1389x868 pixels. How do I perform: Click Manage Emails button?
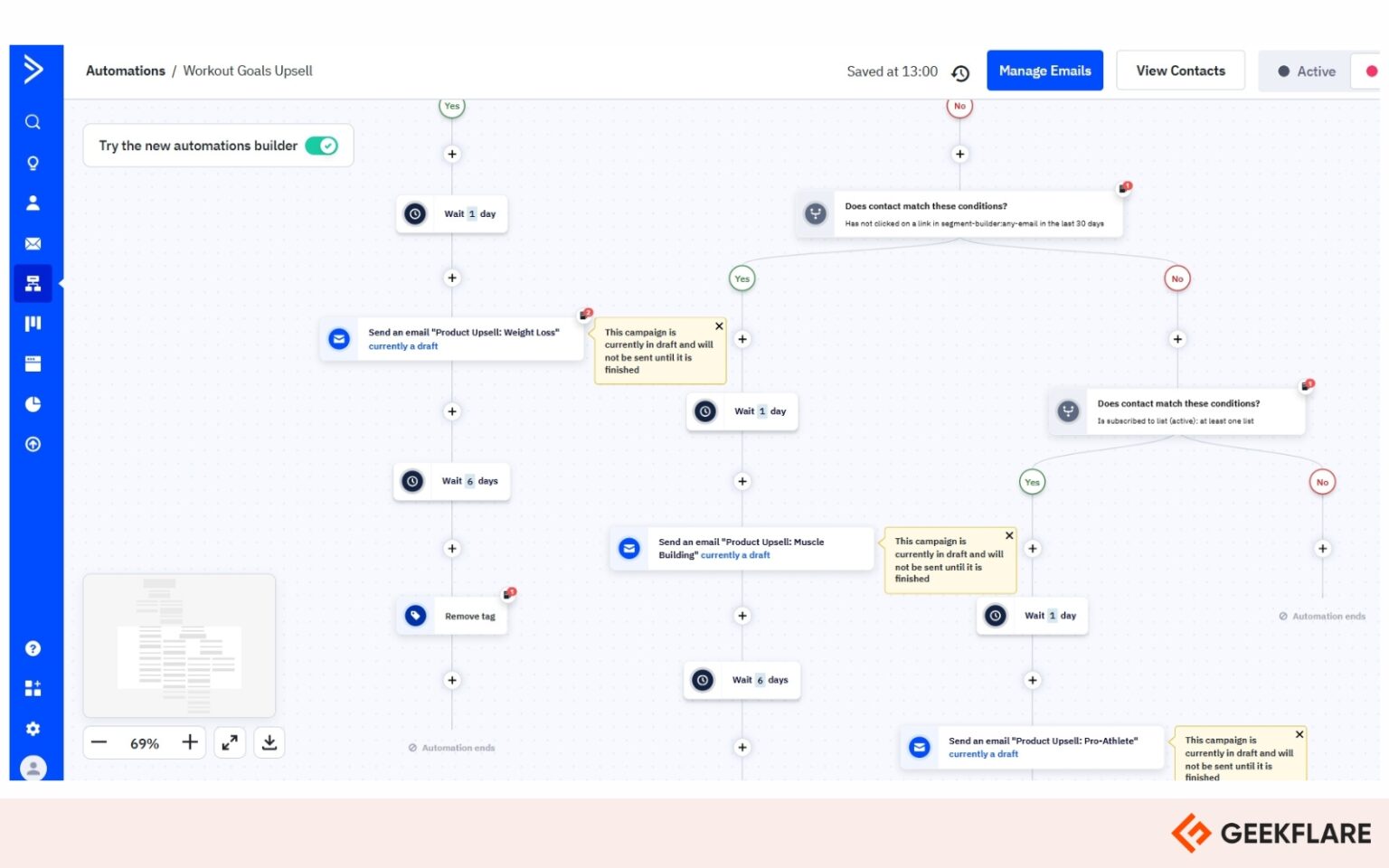tap(1044, 71)
